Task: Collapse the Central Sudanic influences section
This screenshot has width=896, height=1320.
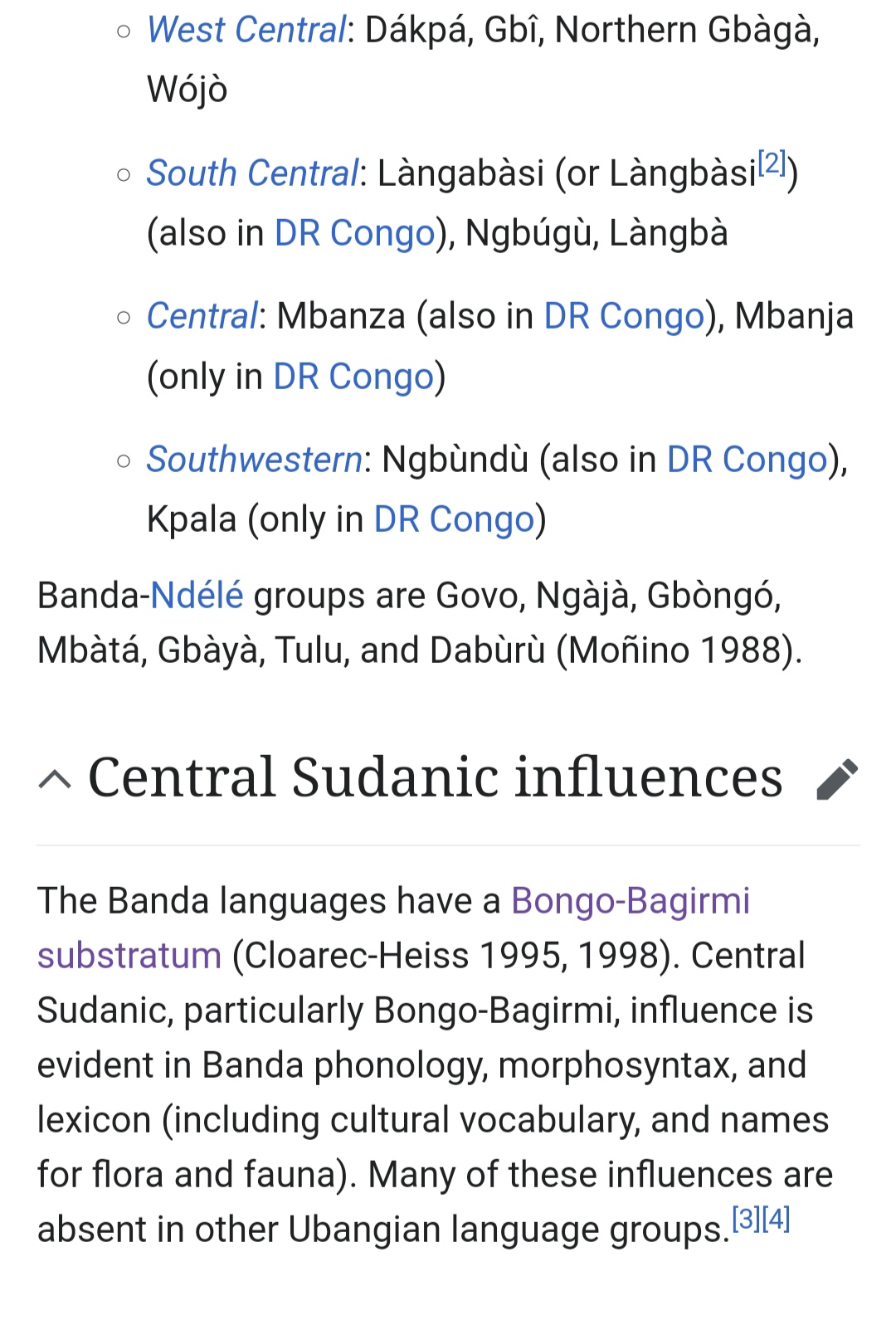Action: 55,779
